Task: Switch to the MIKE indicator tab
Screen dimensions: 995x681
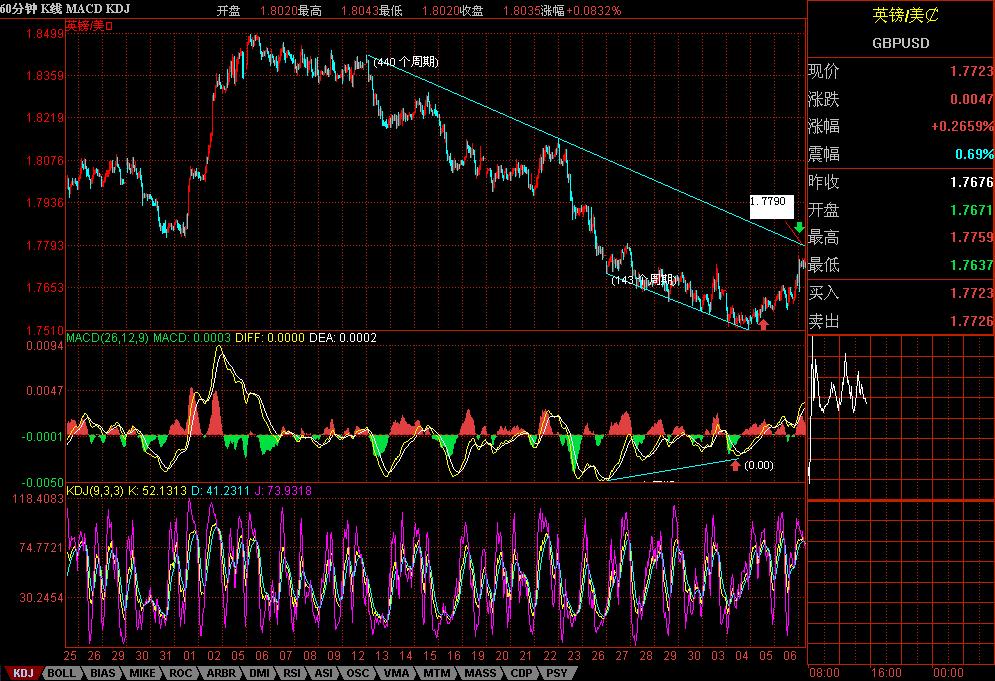Action: coord(143,674)
